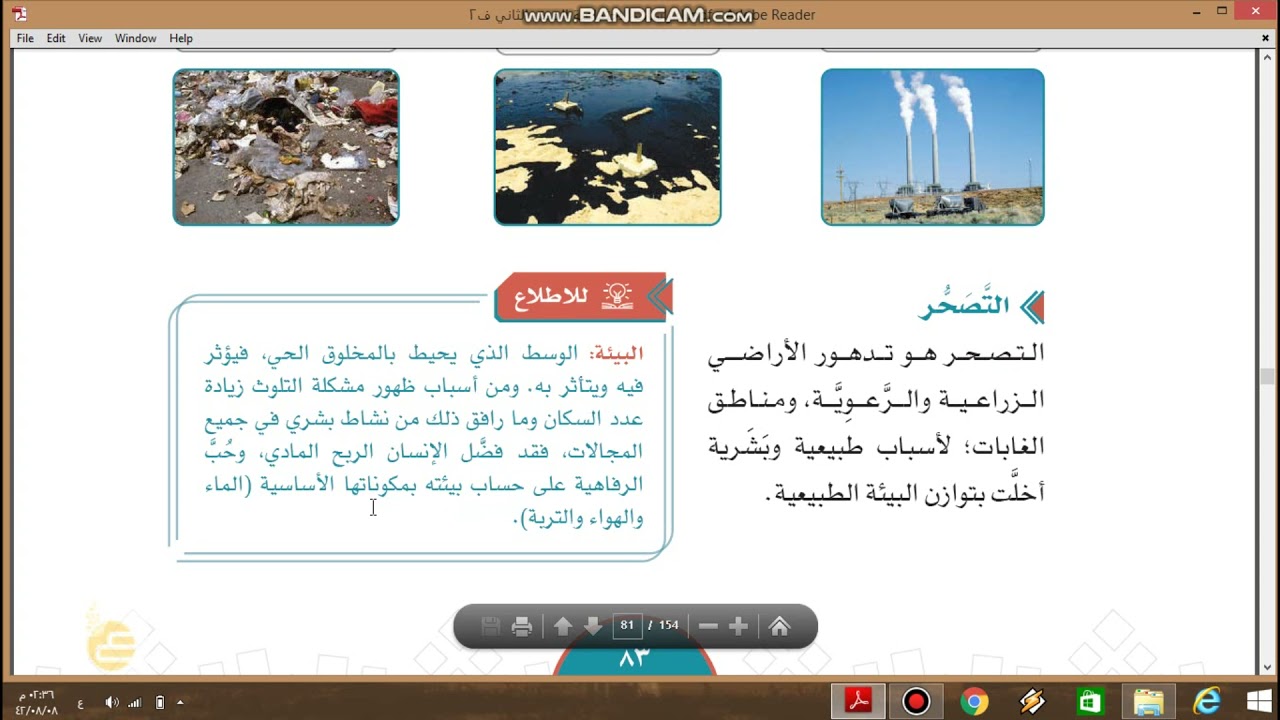The image size is (1280, 720).
Task: Open the Windows Store taskbar icon
Action: (1090, 702)
